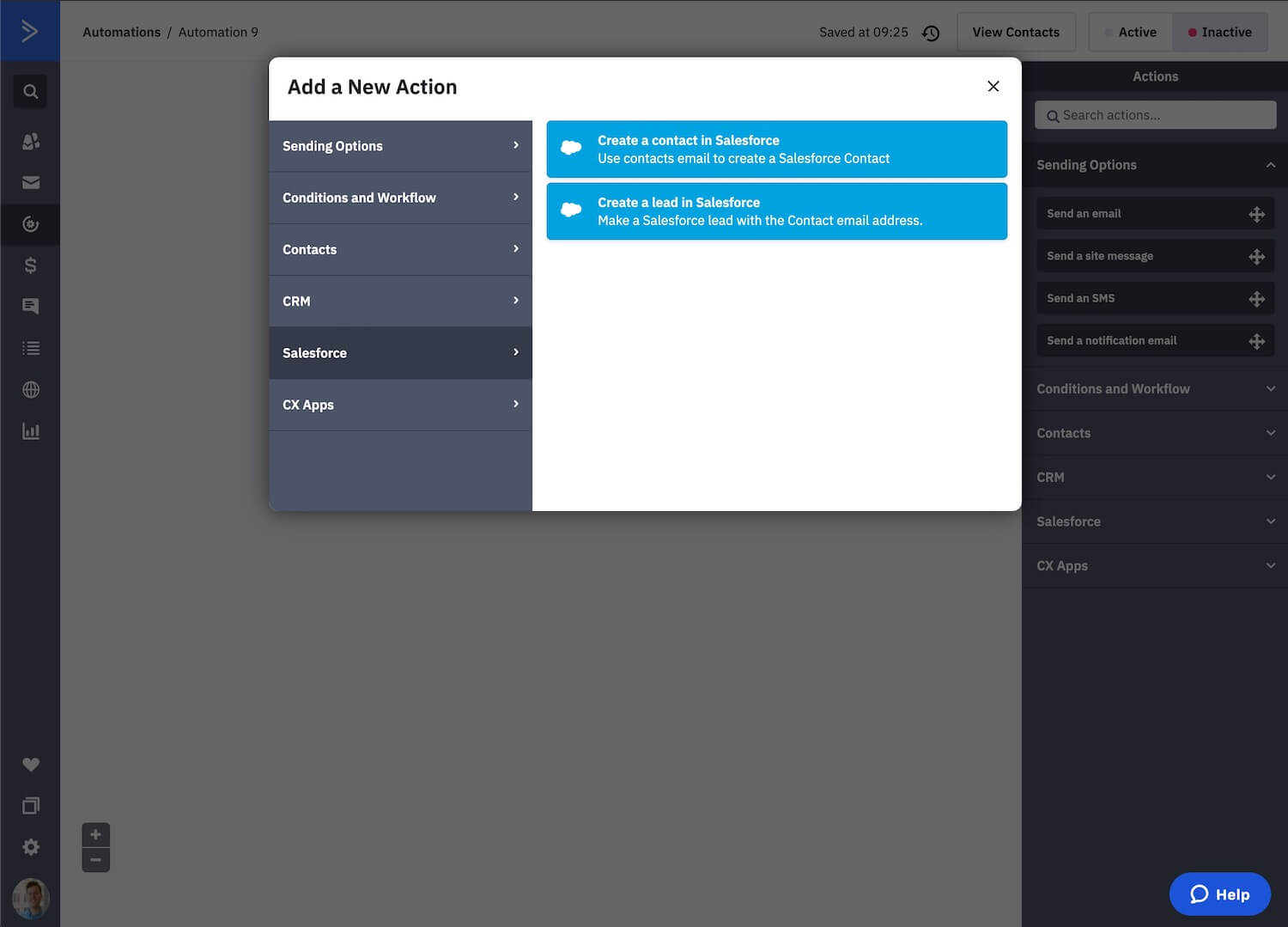The height and width of the screenshot is (927, 1288).
Task: Open Conversations chat icon in sidebar
Action: (30, 307)
